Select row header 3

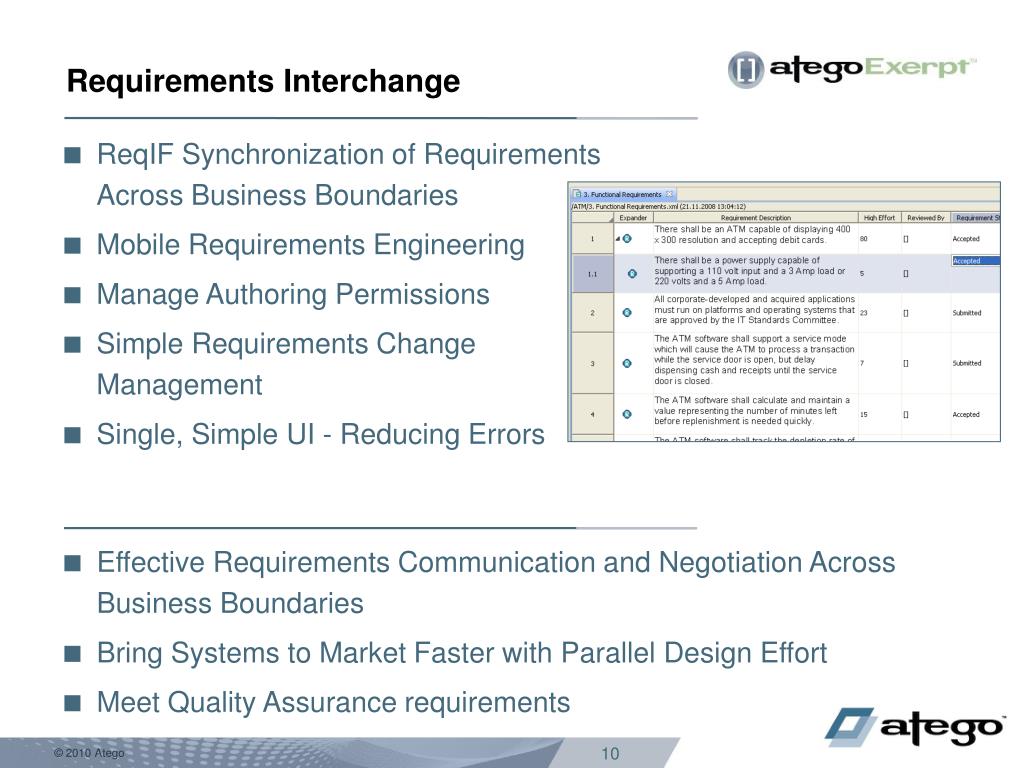pyautogui.click(x=592, y=363)
